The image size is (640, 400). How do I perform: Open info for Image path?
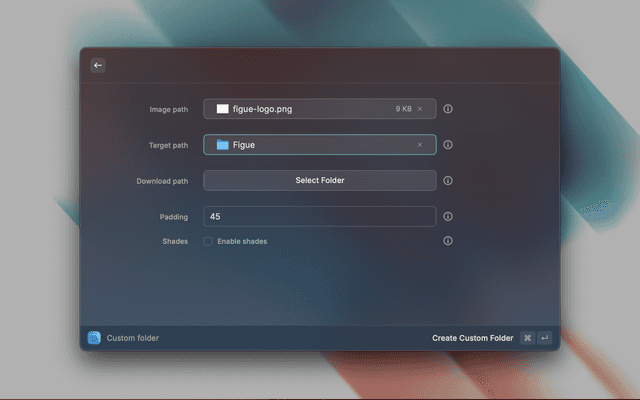448,109
